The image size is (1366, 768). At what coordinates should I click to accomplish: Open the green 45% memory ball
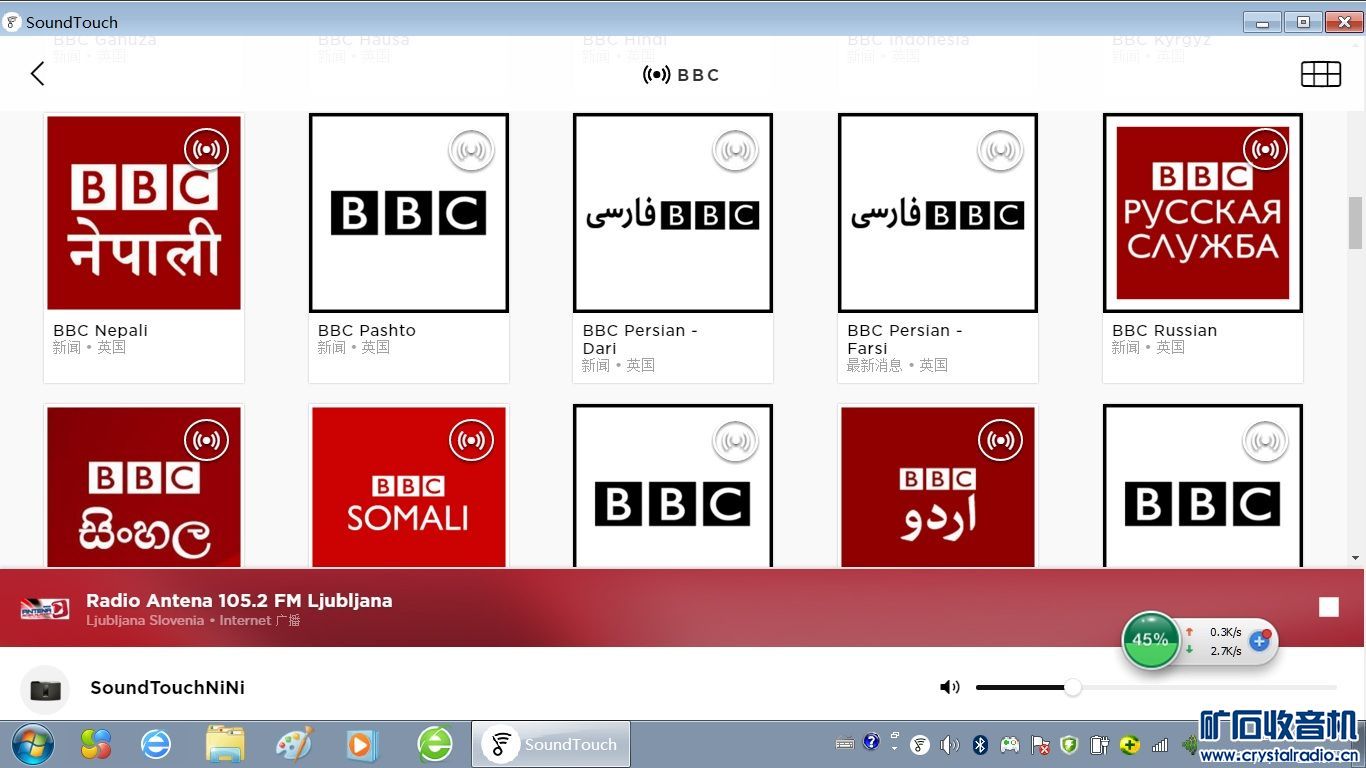(1150, 640)
